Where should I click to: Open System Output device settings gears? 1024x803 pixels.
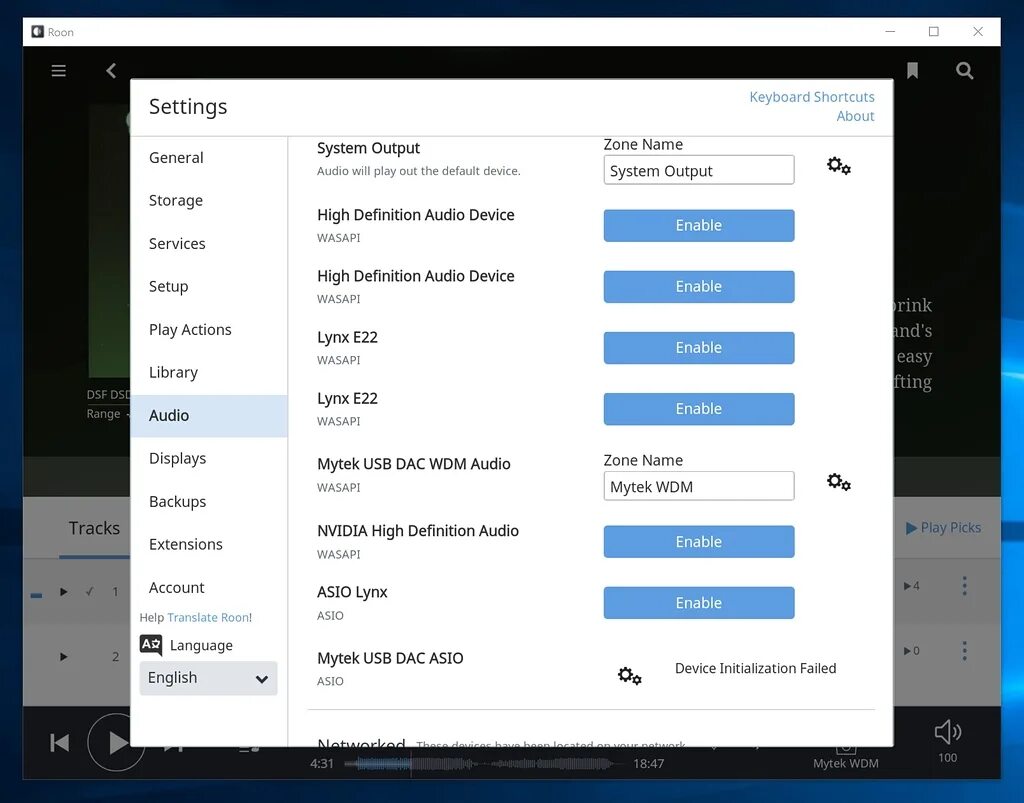tap(839, 166)
